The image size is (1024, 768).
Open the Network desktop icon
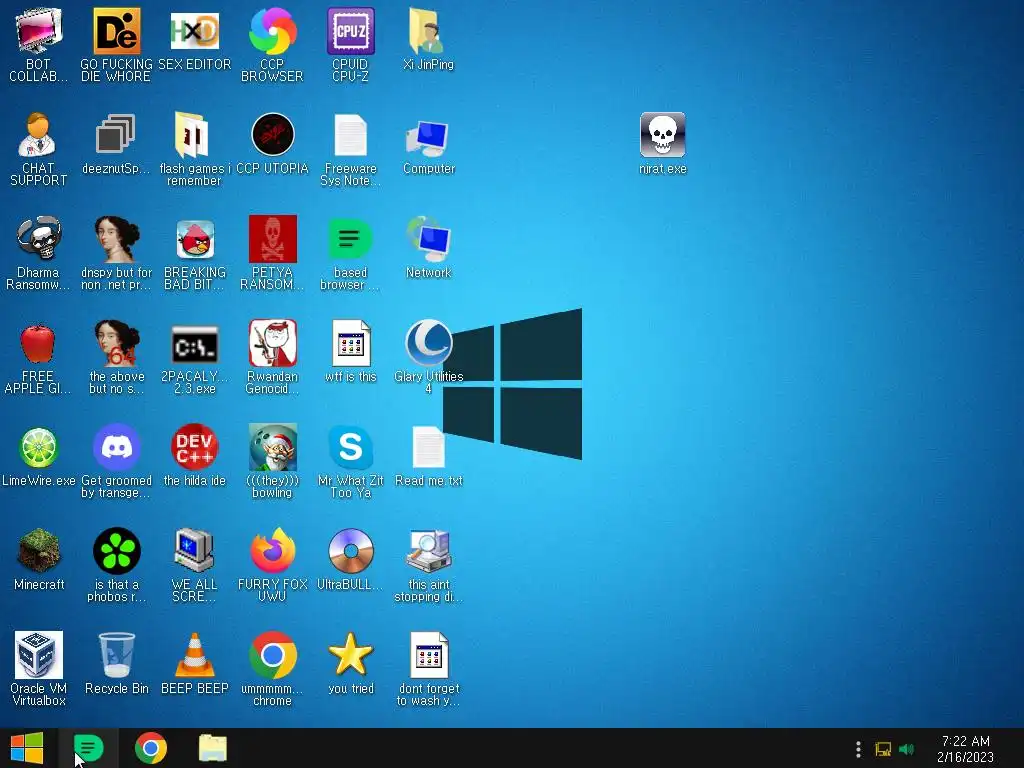click(x=428, y=248)
